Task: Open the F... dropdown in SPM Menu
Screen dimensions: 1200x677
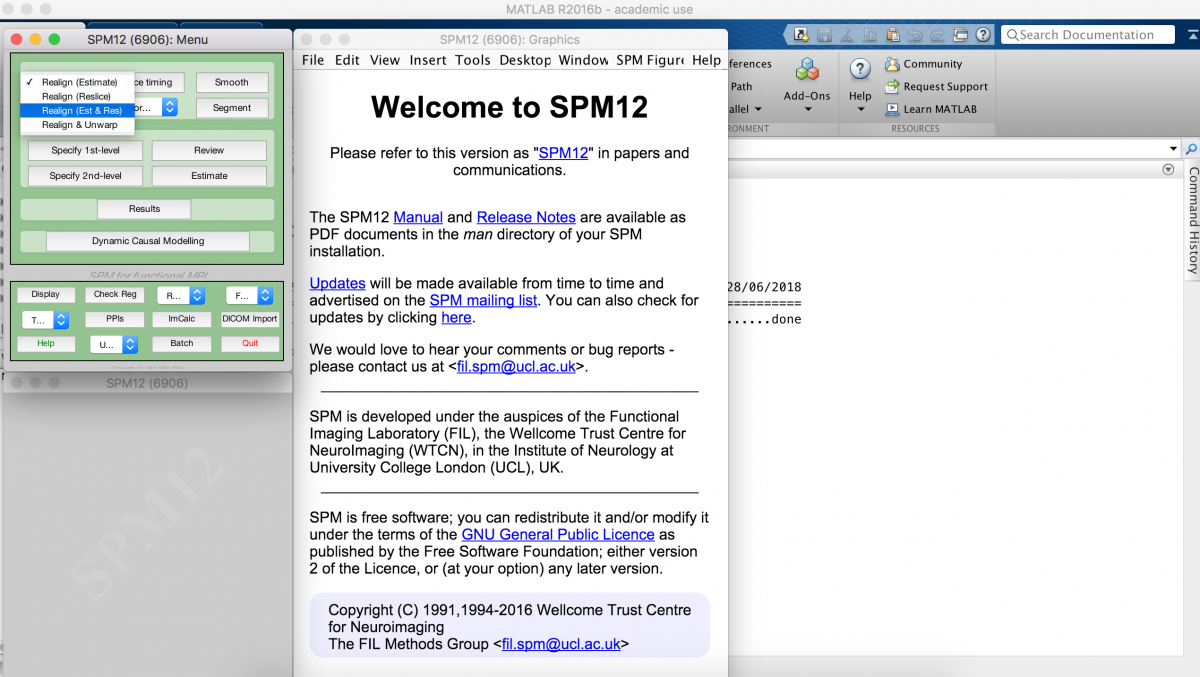Action: point(249,296)
